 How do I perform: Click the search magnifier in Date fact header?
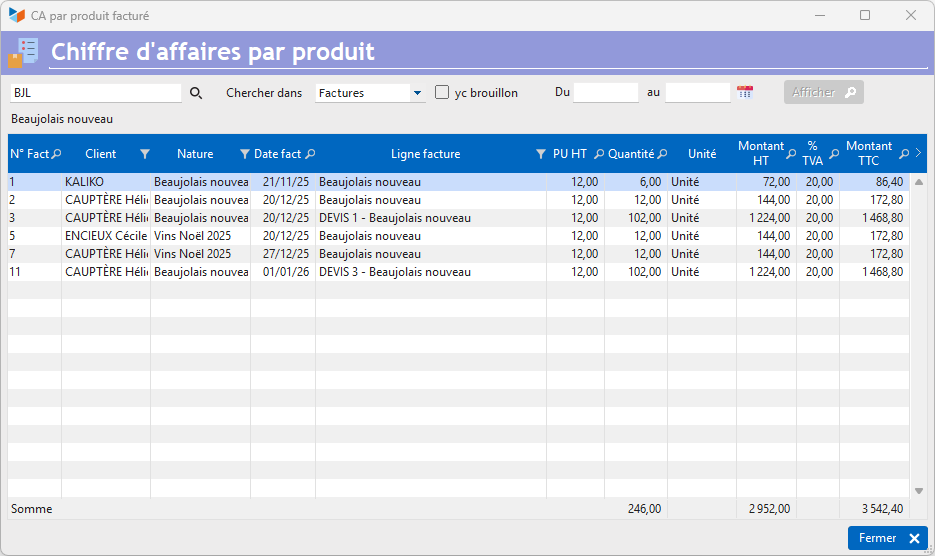310,154
